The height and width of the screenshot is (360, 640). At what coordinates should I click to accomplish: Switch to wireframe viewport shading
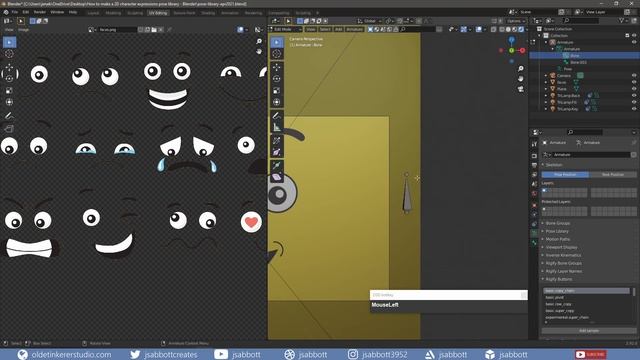coord(502,29)
